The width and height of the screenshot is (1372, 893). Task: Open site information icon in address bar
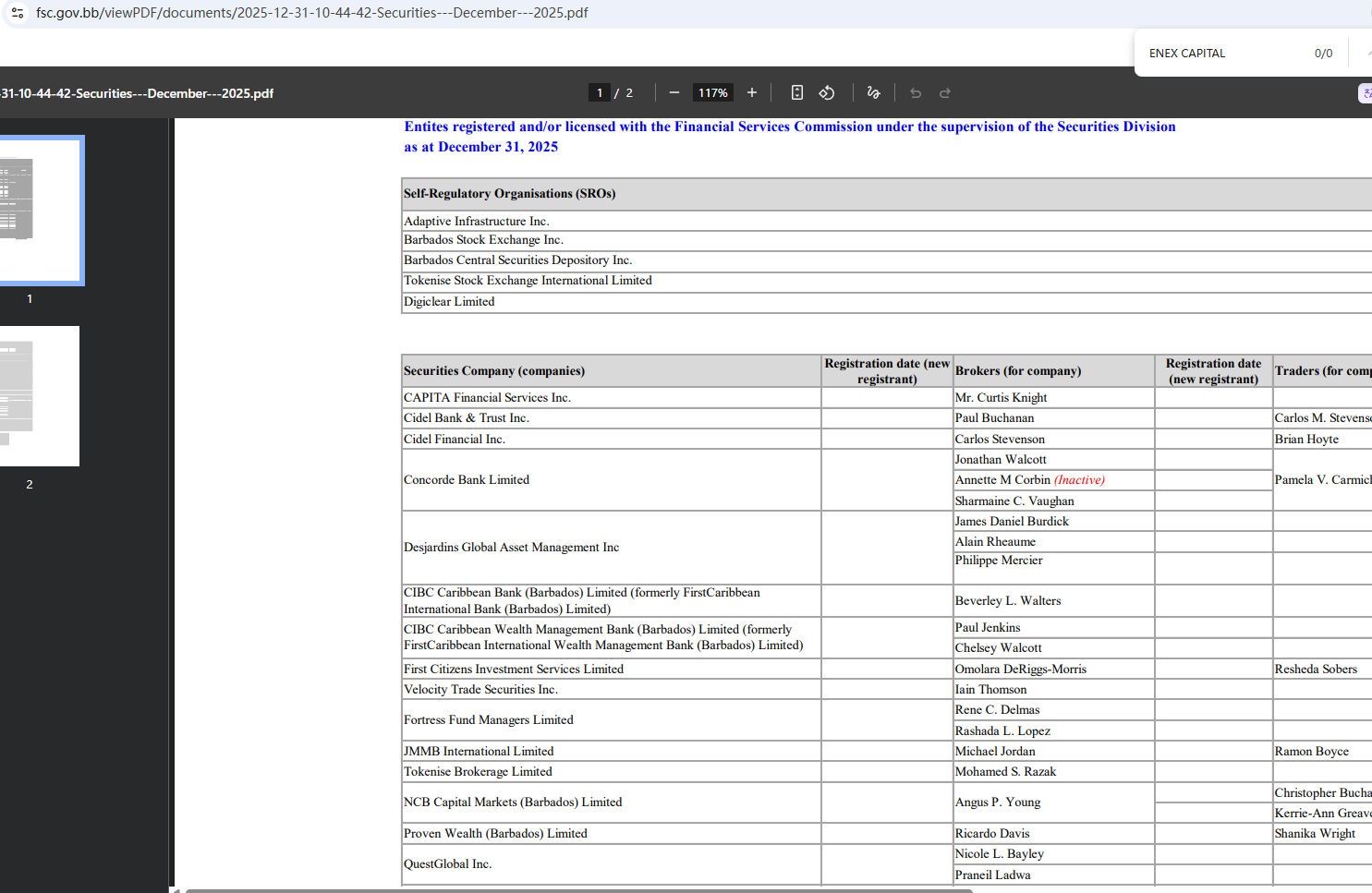pyautogui.click(x=18, y=13)
